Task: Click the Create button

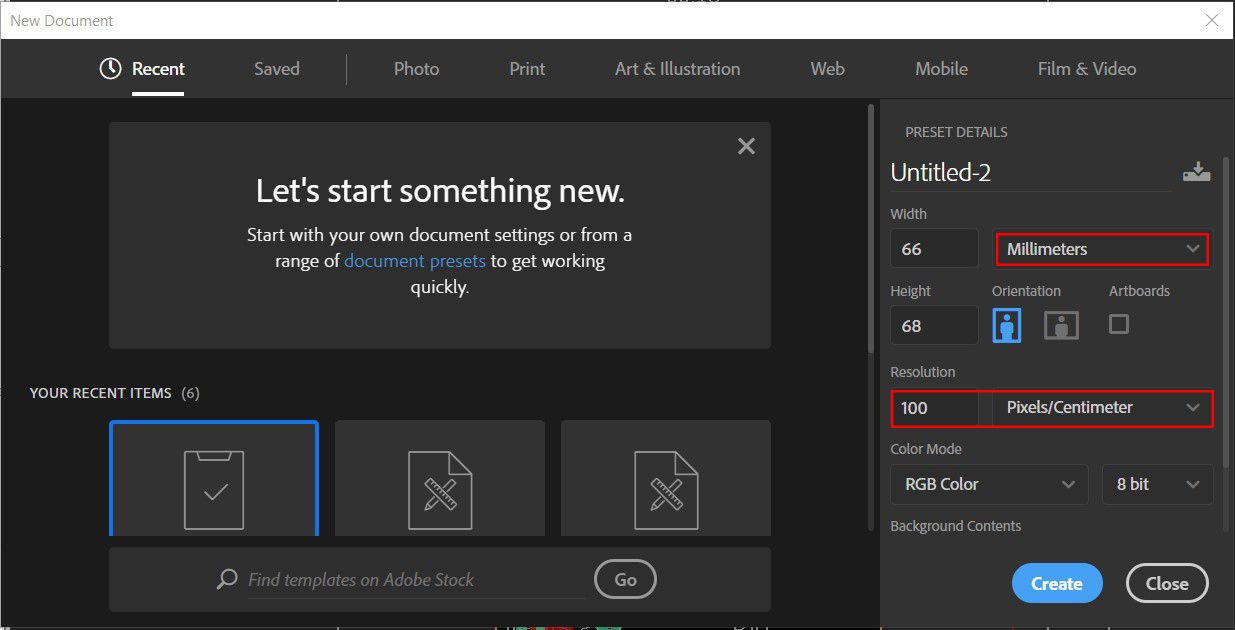Action: pos(1057,583)
